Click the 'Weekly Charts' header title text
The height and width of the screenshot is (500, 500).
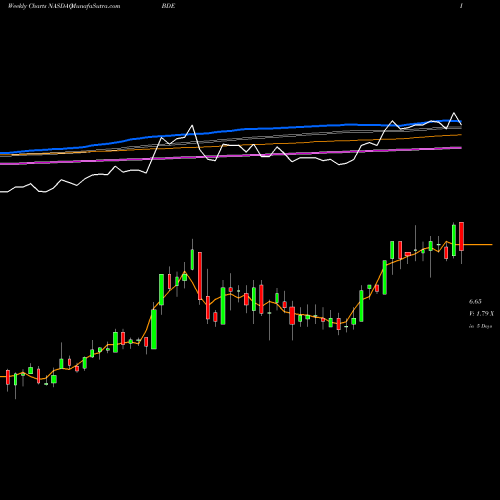point(27,6)
